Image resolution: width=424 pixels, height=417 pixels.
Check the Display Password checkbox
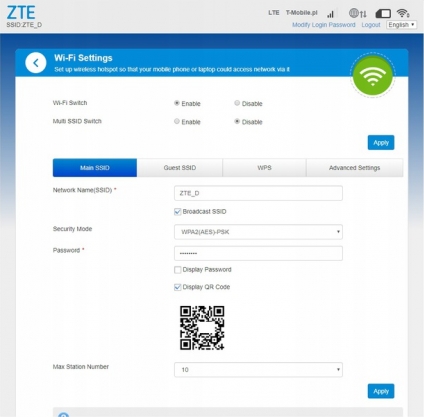[178, 270]
